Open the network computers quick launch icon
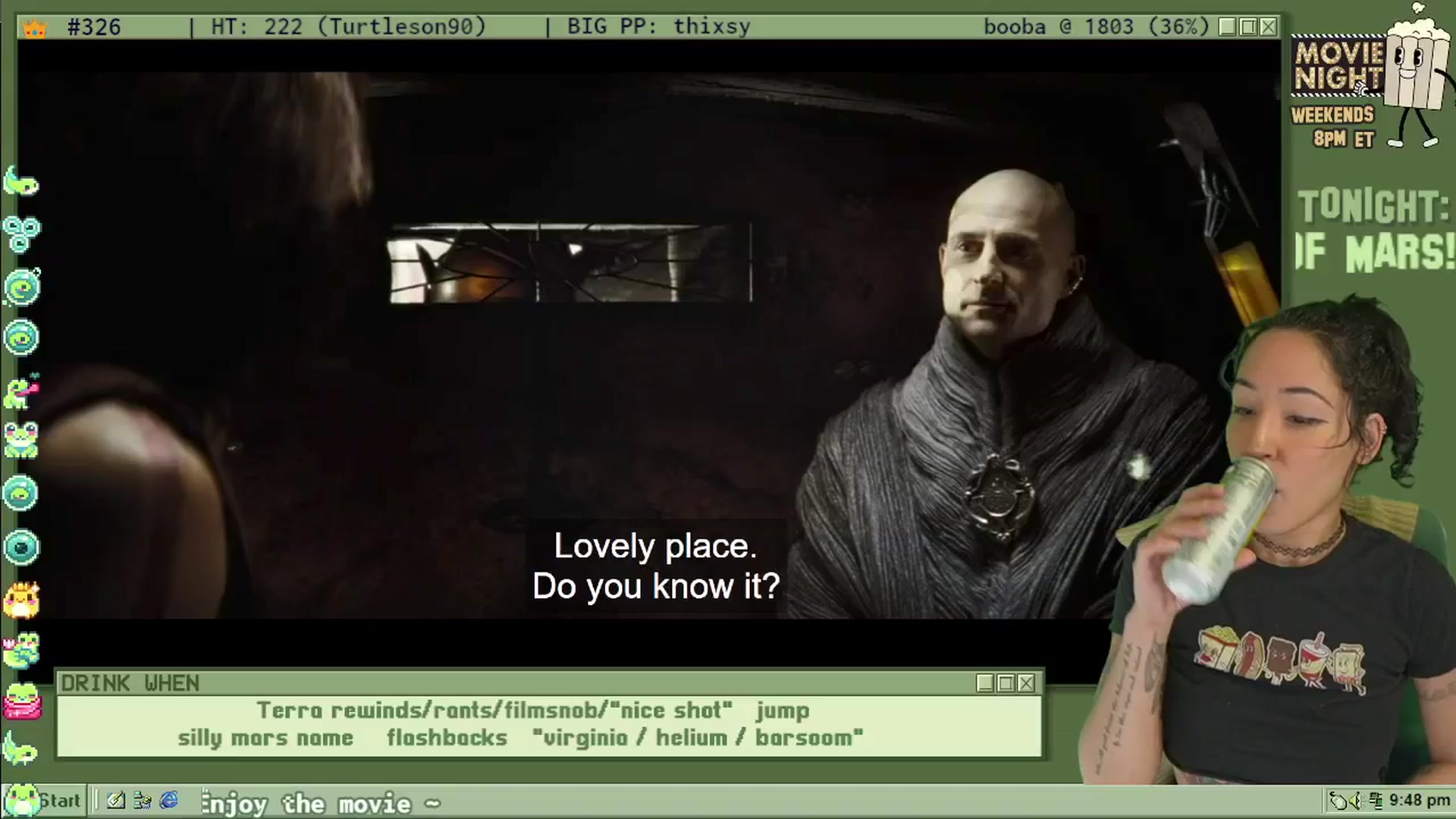Image resolution: width=1456 pixels, height=819 pixels. (142, 800)
